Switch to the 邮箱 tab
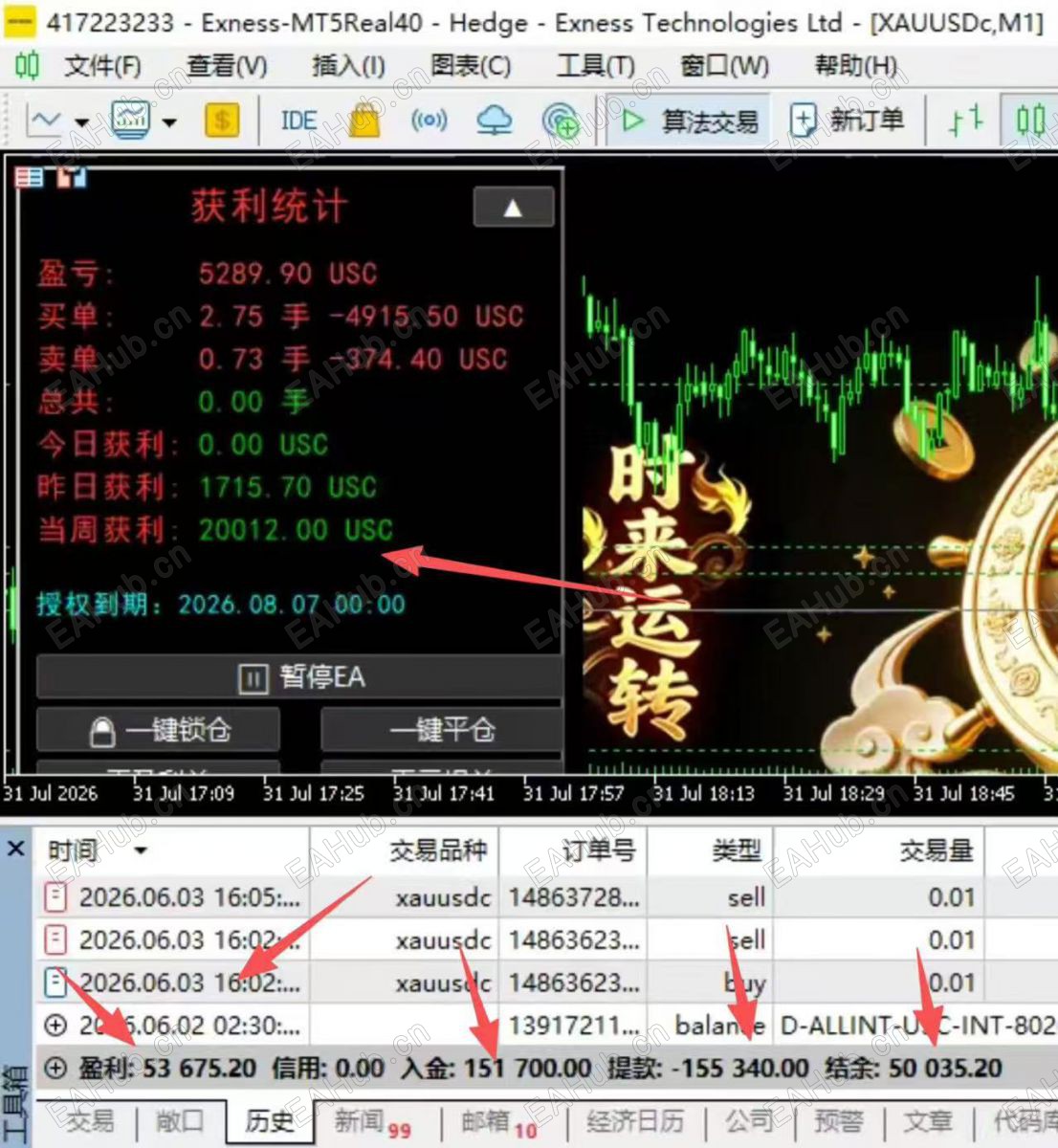1058x1148 pixels. tap(499, 1122)
